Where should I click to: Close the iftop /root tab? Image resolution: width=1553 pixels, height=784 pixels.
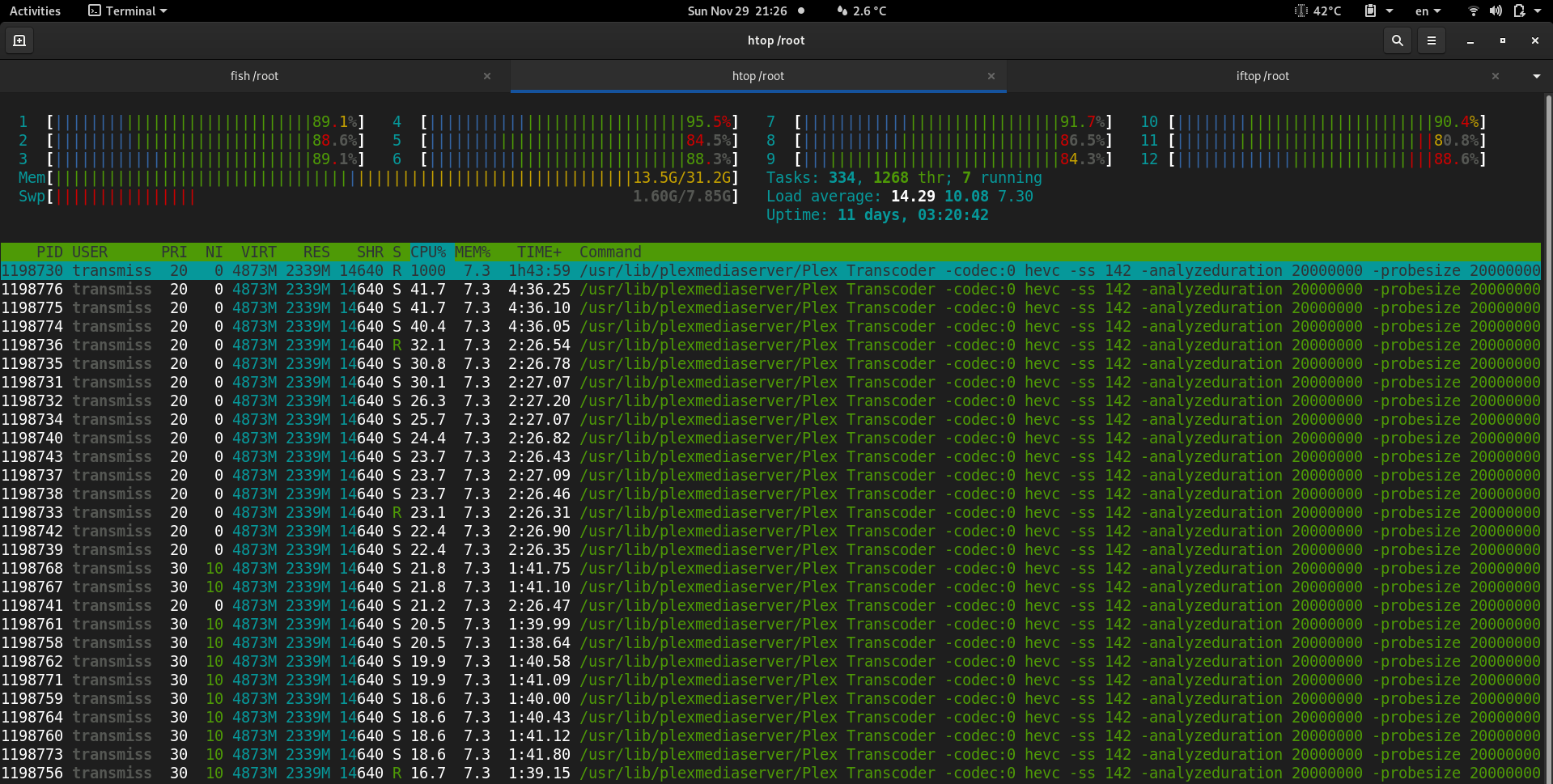pos(1496,76)
